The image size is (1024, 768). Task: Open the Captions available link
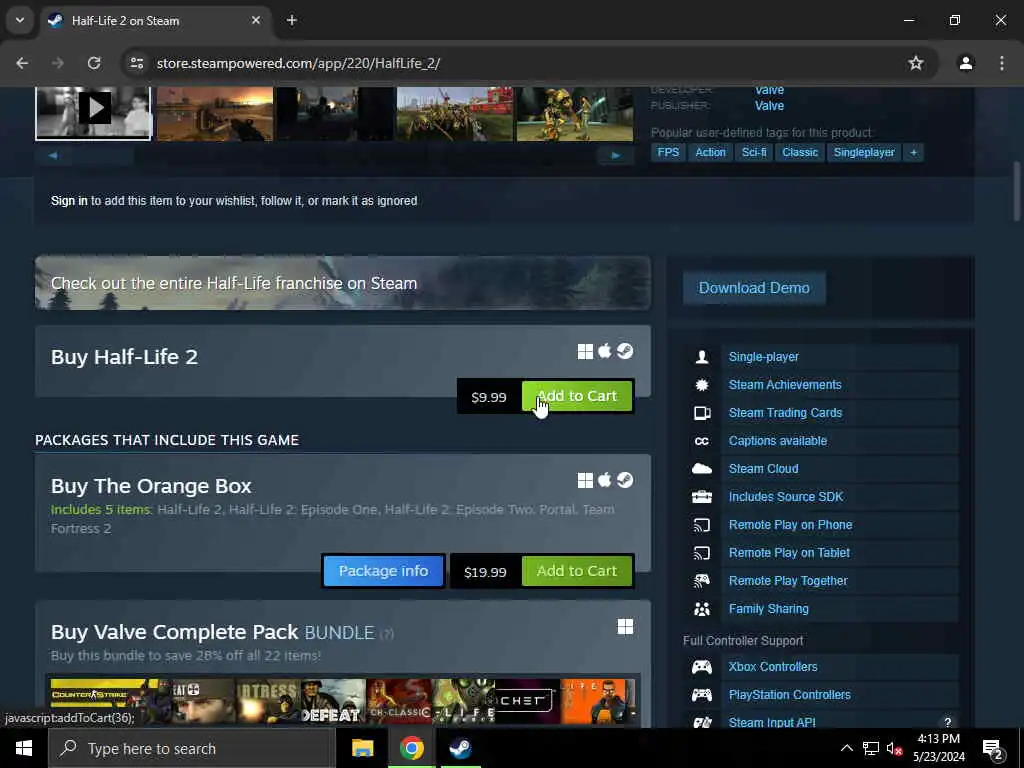(x=778, y=441)
